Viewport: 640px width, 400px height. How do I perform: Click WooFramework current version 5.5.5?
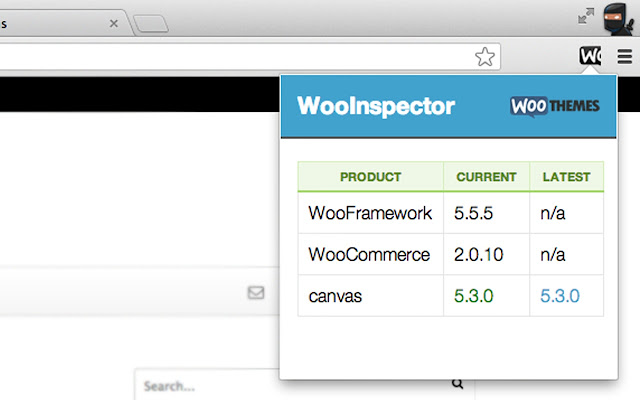487,213
